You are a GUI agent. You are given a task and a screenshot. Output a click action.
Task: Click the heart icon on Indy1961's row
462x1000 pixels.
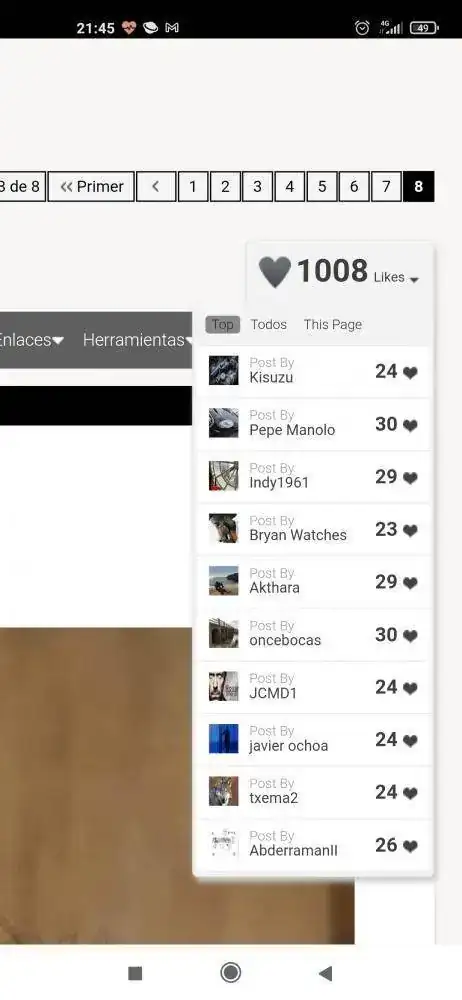click(410, 478)
